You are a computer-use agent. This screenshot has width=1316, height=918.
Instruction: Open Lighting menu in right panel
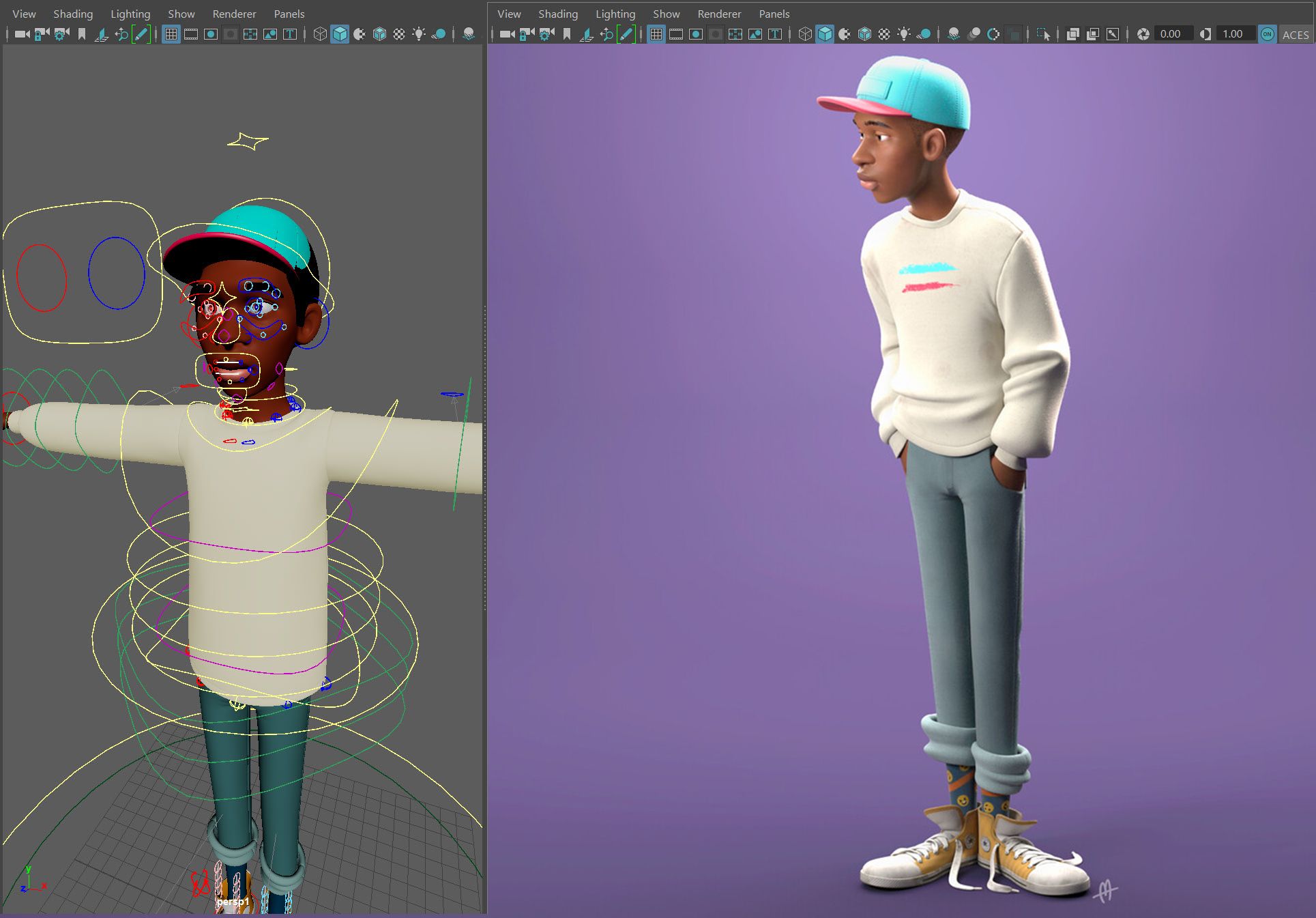click(x=615, y=14)
